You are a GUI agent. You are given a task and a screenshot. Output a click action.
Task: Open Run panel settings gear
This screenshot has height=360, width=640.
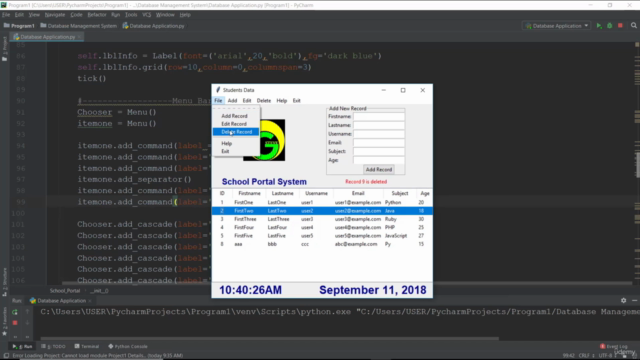(x=623, y=300)
